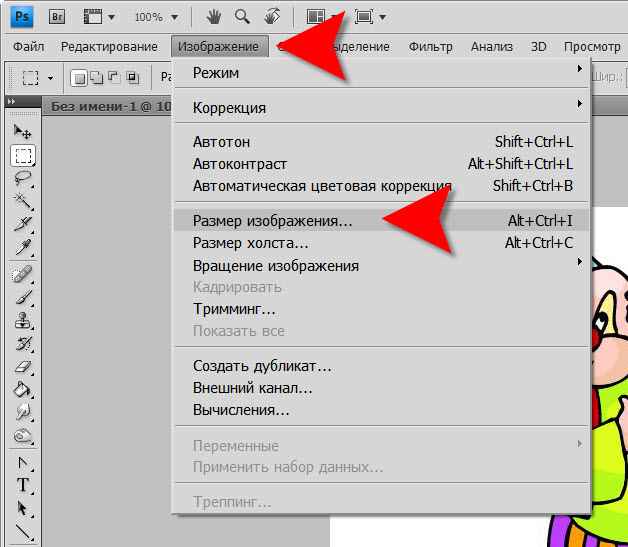Expand the view extras dropdown arrow
628x547 pixels.
click(x=111, y=17)
